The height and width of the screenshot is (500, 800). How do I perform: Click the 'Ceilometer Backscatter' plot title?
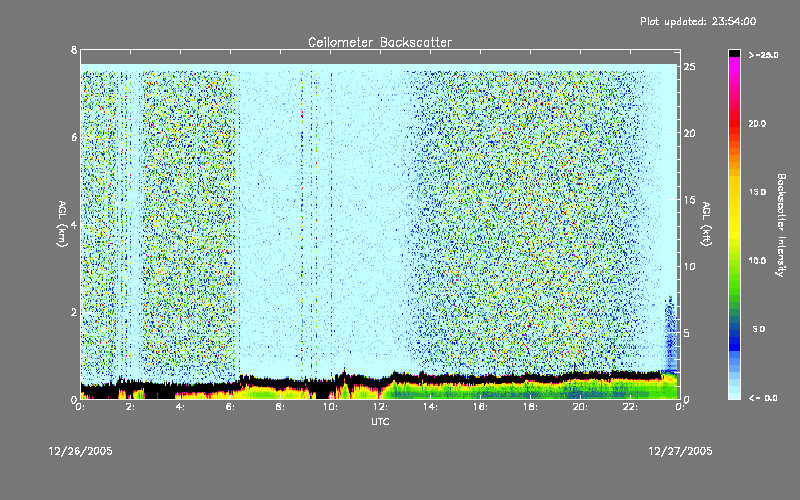[380, 42]
